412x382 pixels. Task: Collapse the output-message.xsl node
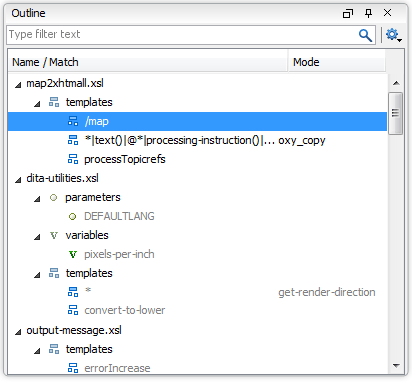coord(18,332)
